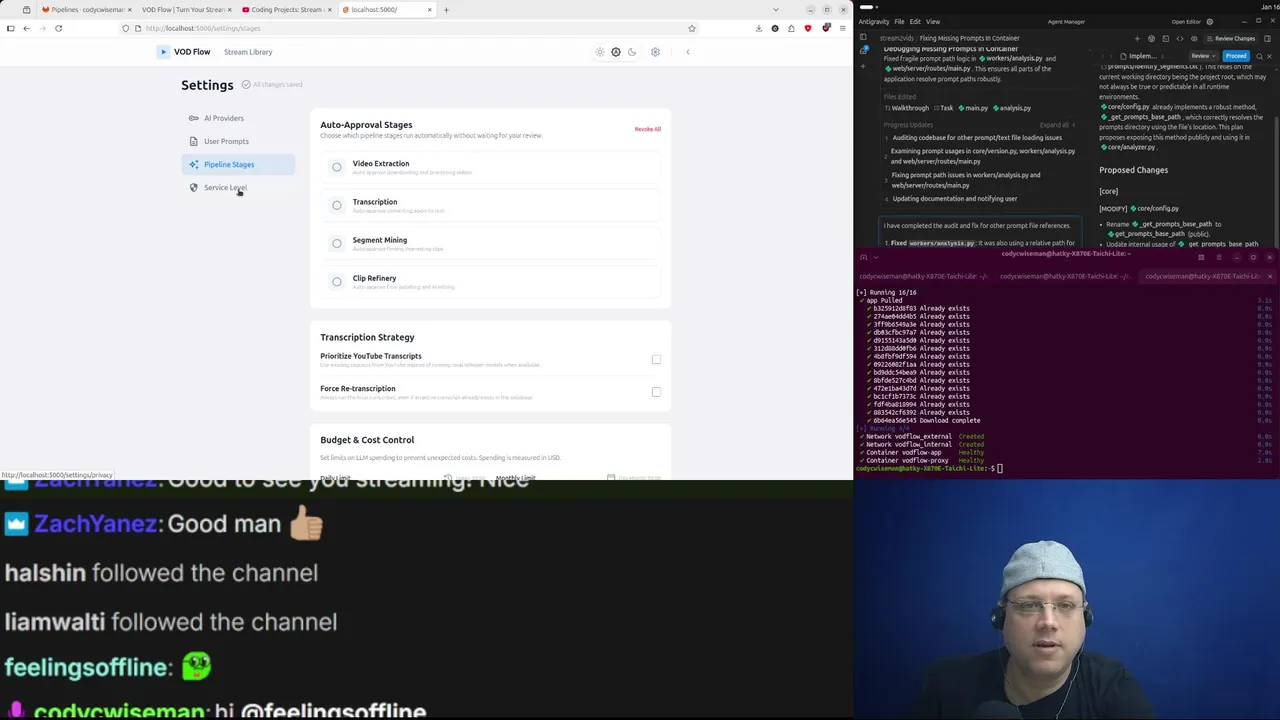Collapse panel with header chevron arrow
This screenshot has height=720, width=1280.
[688, 52]
